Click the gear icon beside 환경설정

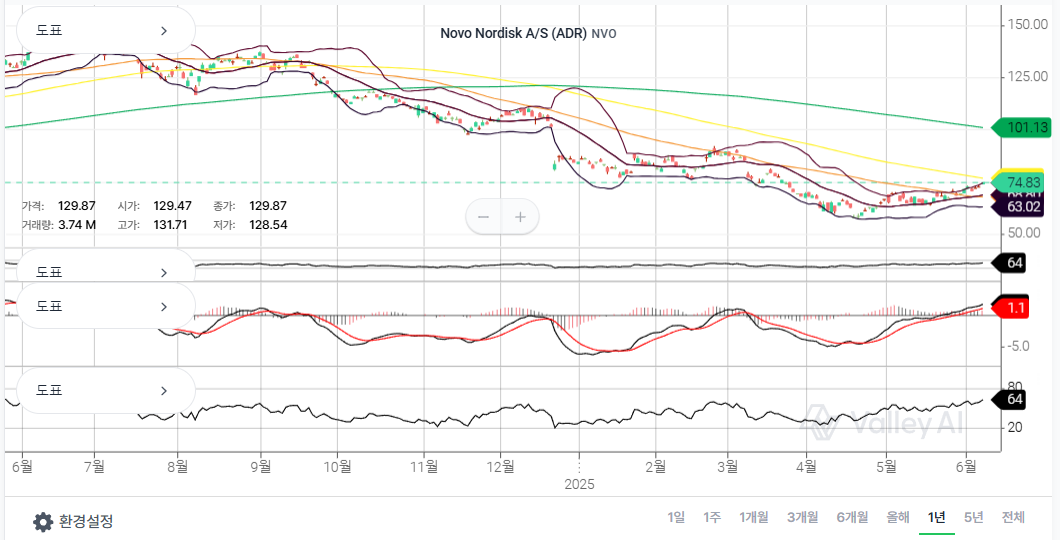(x=43, y=522)
